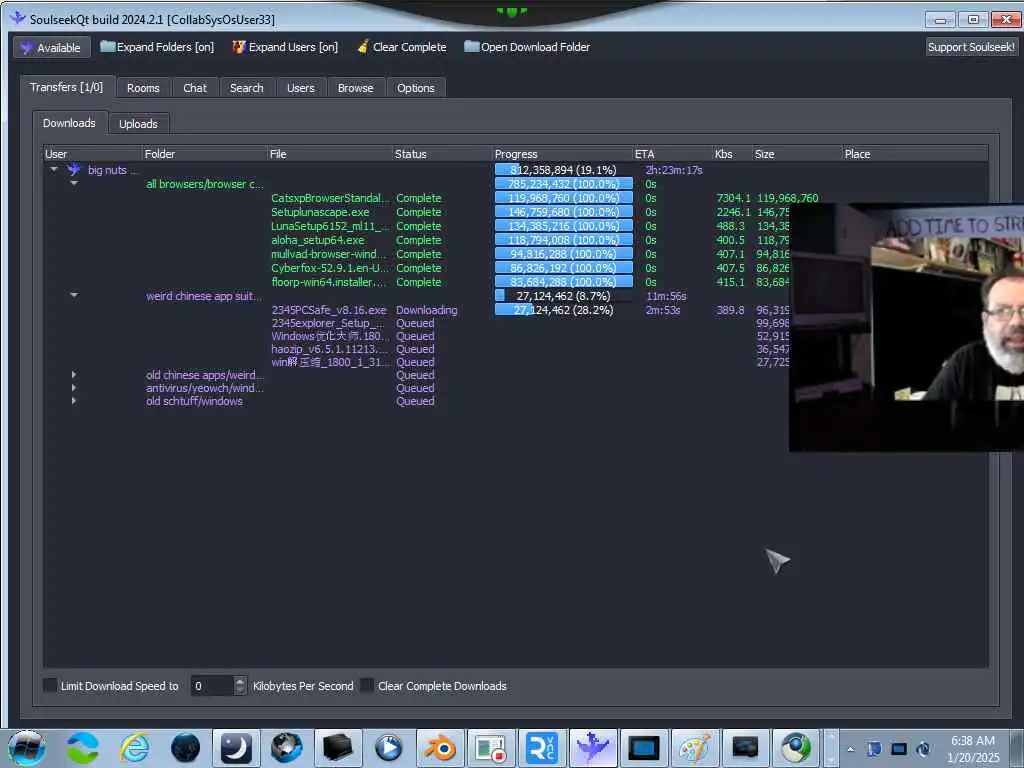Select floorp-win64.installer file row
Screen dimensions: 1024x768
click(x=329, y=282)
